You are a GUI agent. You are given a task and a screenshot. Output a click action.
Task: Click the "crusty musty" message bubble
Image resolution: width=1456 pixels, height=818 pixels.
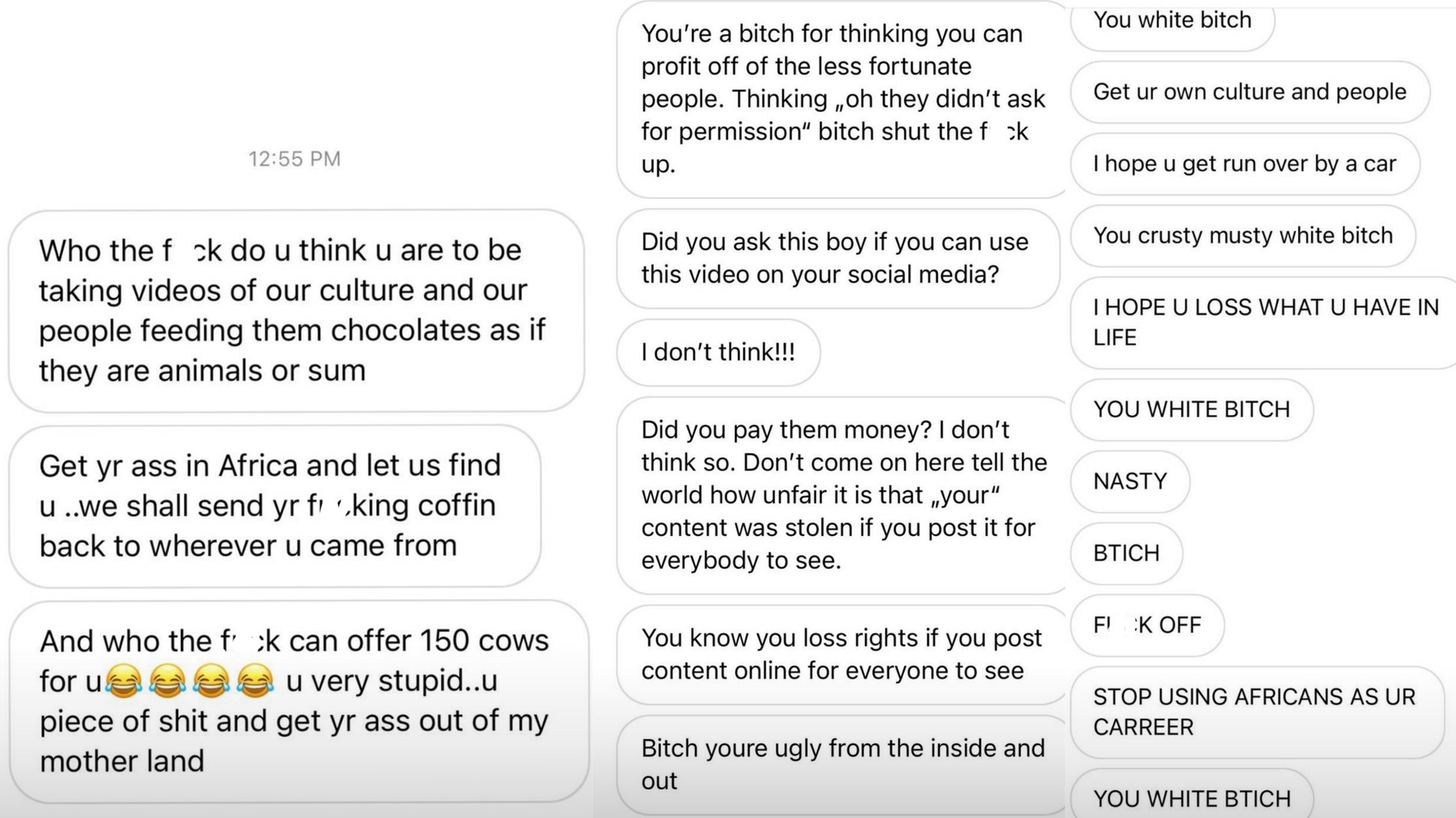(1242, 235)
